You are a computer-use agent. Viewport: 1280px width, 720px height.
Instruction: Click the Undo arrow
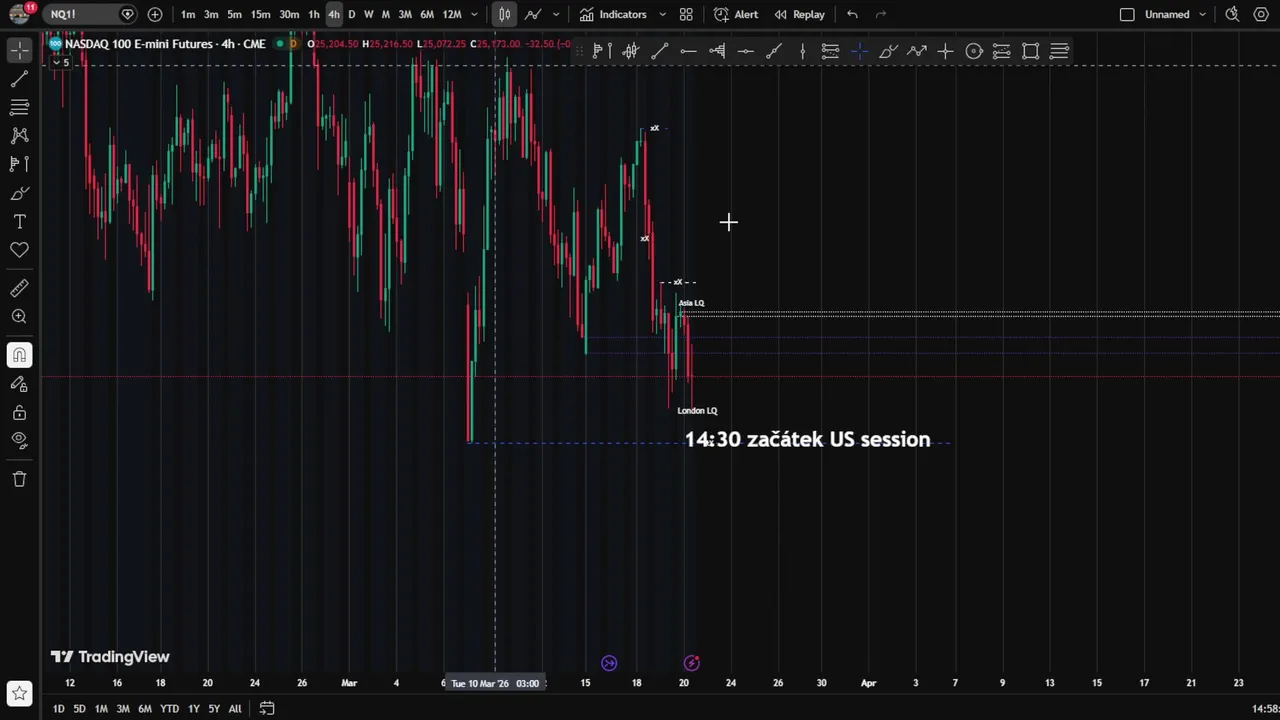tap(852, 14)
